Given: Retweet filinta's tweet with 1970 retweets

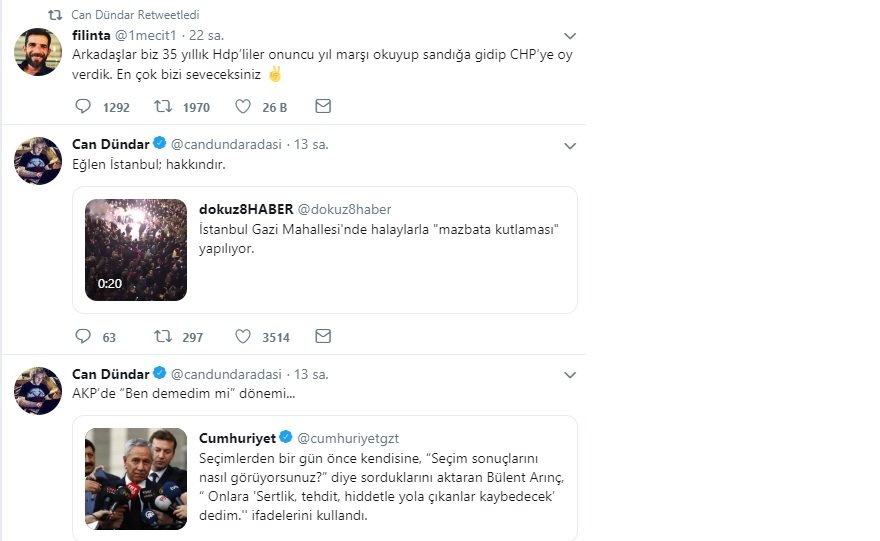Looking at the screenshot, I should (x=163, y=106).
